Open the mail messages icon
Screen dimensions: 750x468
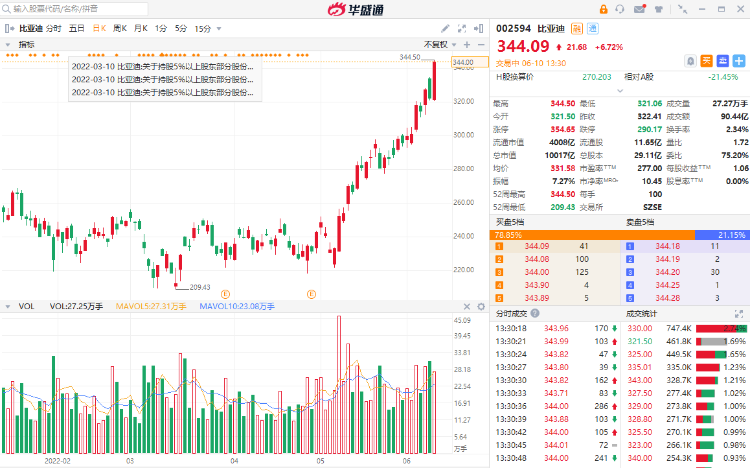[x=640, y=9]
